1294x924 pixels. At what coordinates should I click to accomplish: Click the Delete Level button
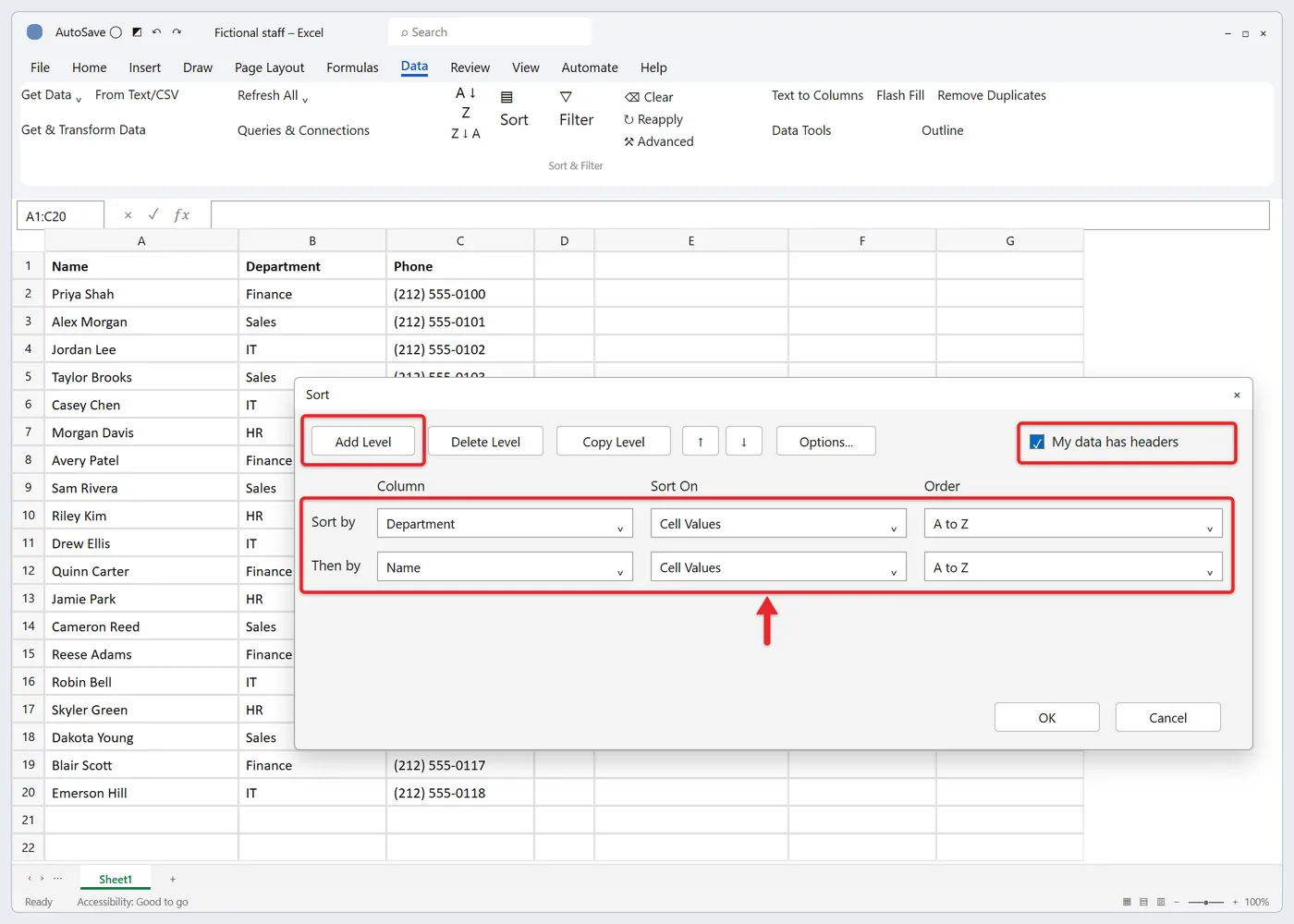click(485, 442)
